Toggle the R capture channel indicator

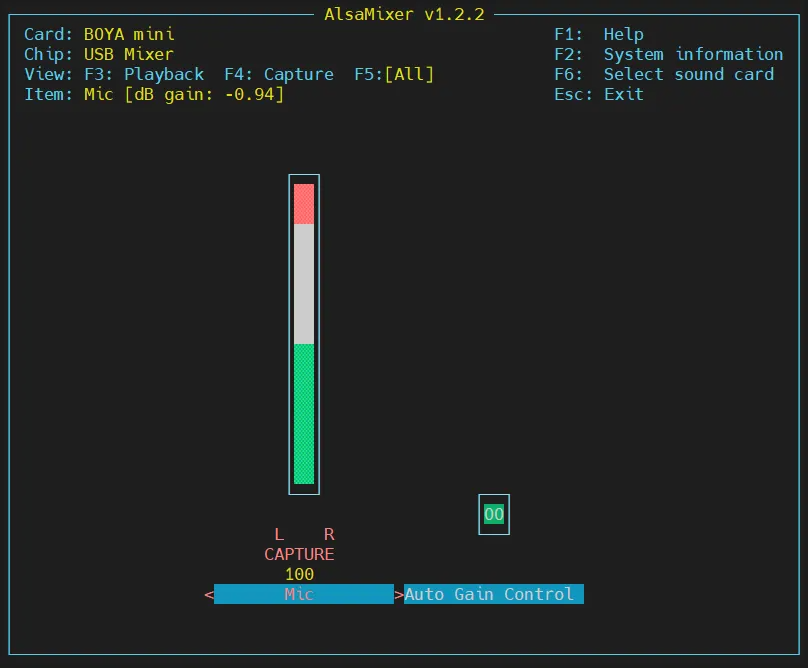pyautogui.click(x=329, y=534)
